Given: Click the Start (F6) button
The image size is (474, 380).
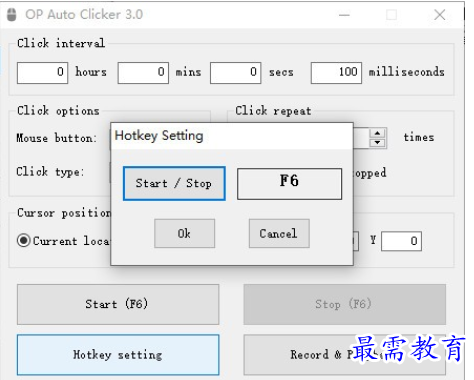Looking at the screenshot, I should tap(118, 304).
